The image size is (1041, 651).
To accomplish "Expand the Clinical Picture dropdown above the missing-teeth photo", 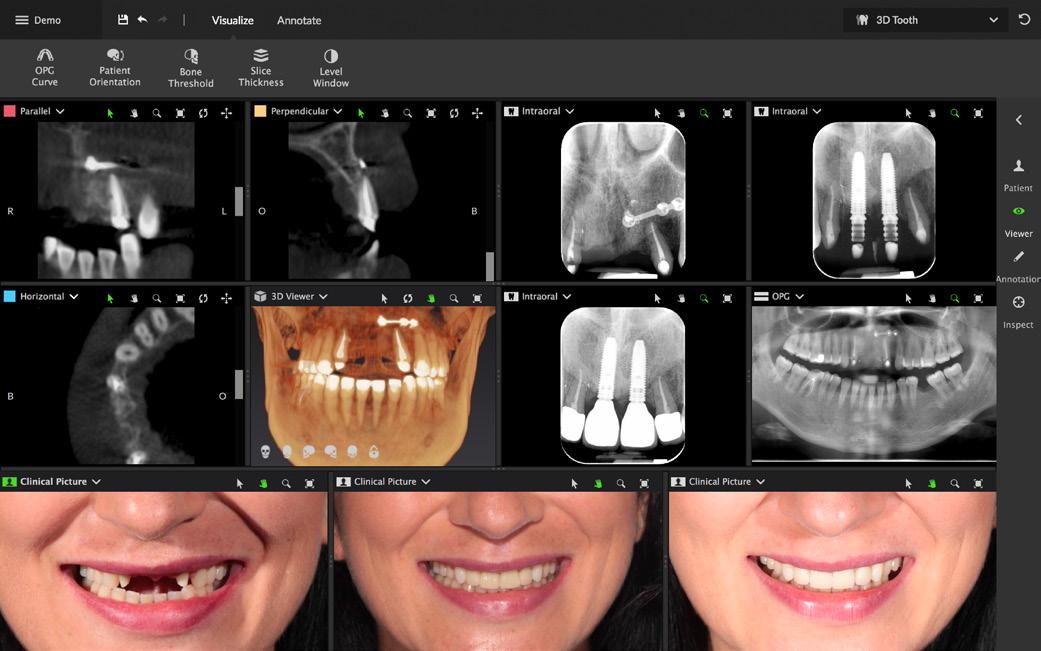I will click(96, 482).
